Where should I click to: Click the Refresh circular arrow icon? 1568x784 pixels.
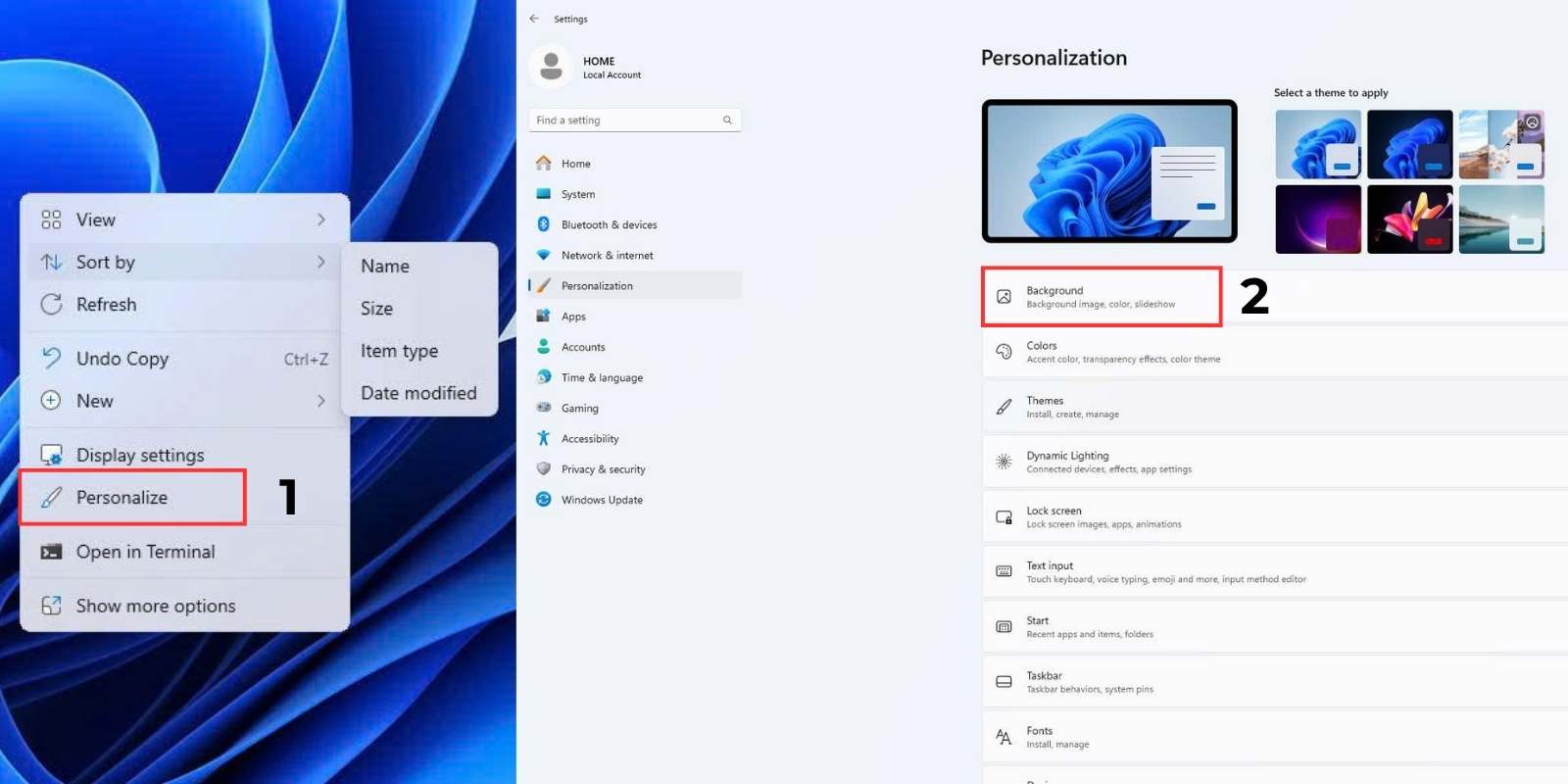[51, 304]
